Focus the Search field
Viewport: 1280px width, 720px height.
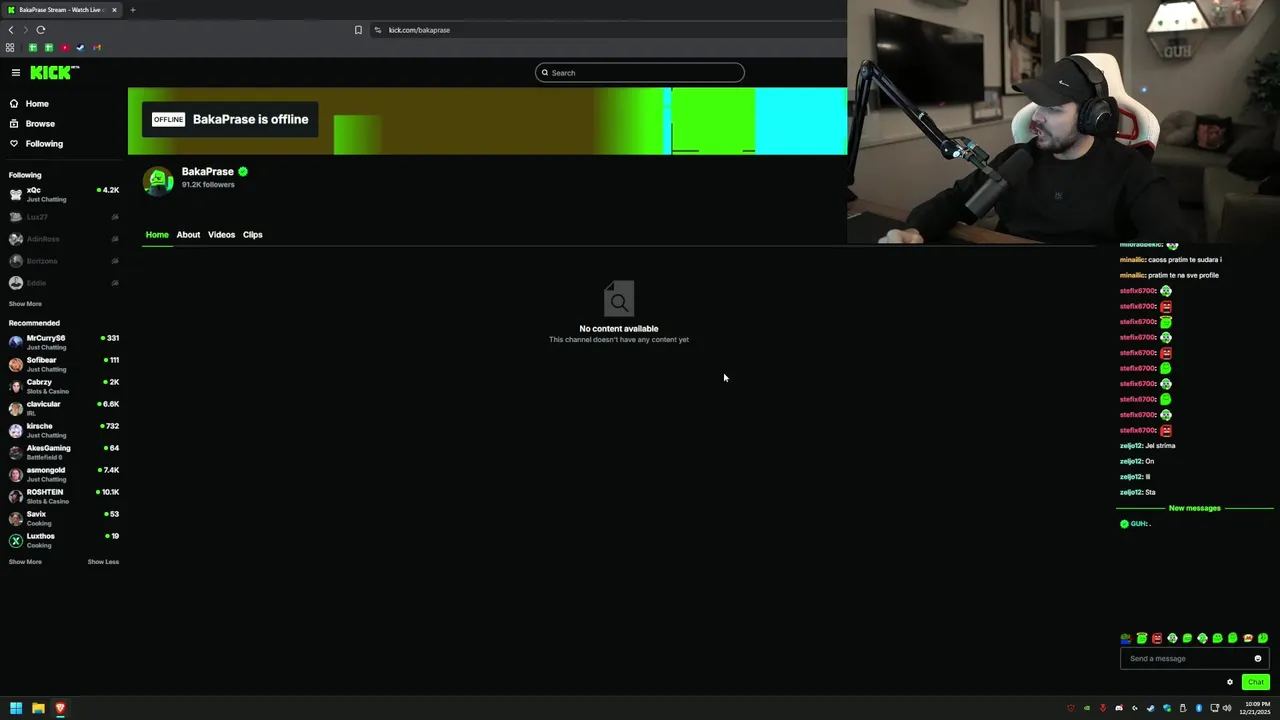tap(640, 72)
